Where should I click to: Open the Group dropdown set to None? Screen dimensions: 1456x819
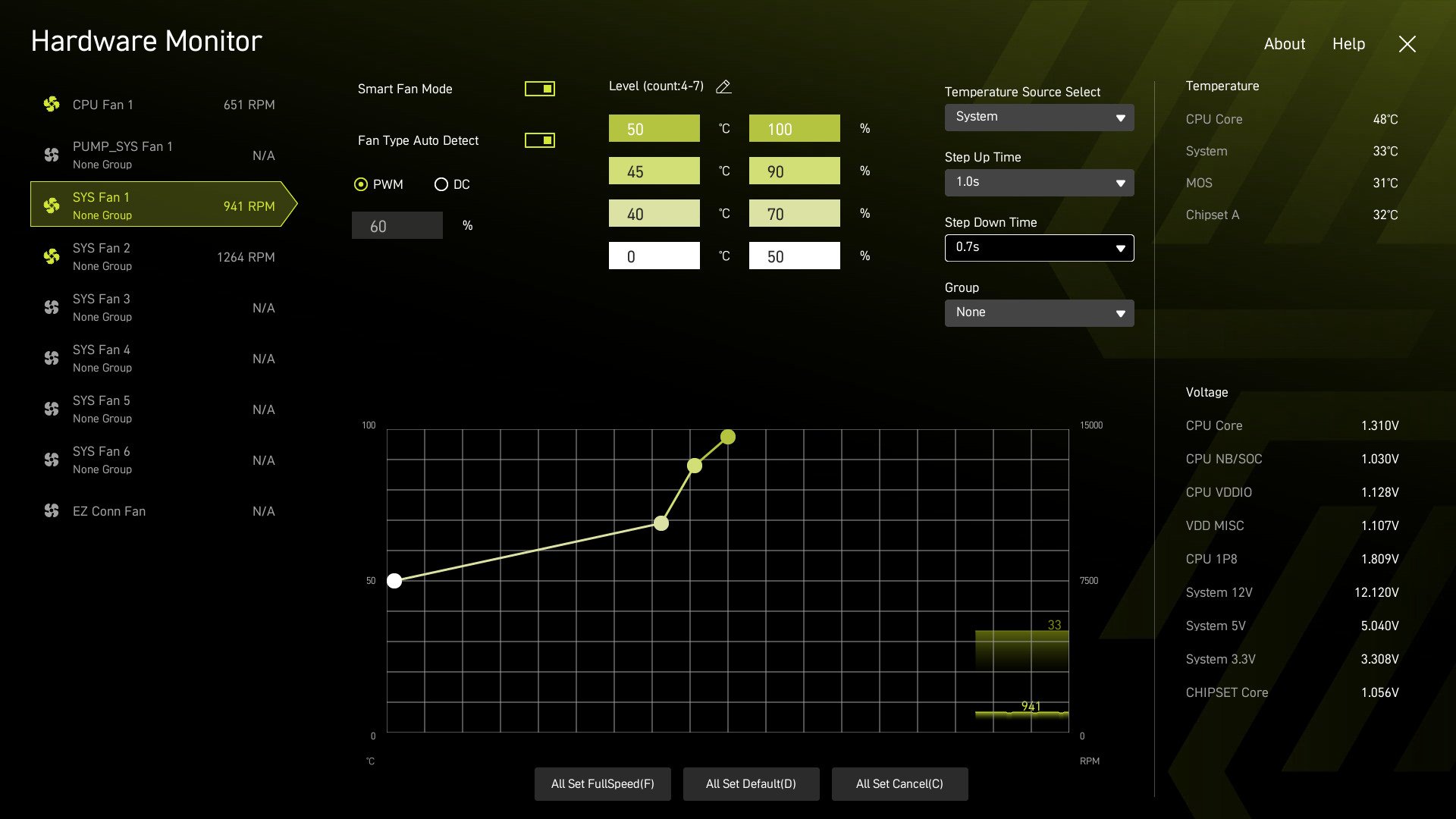click(1039, 312)
